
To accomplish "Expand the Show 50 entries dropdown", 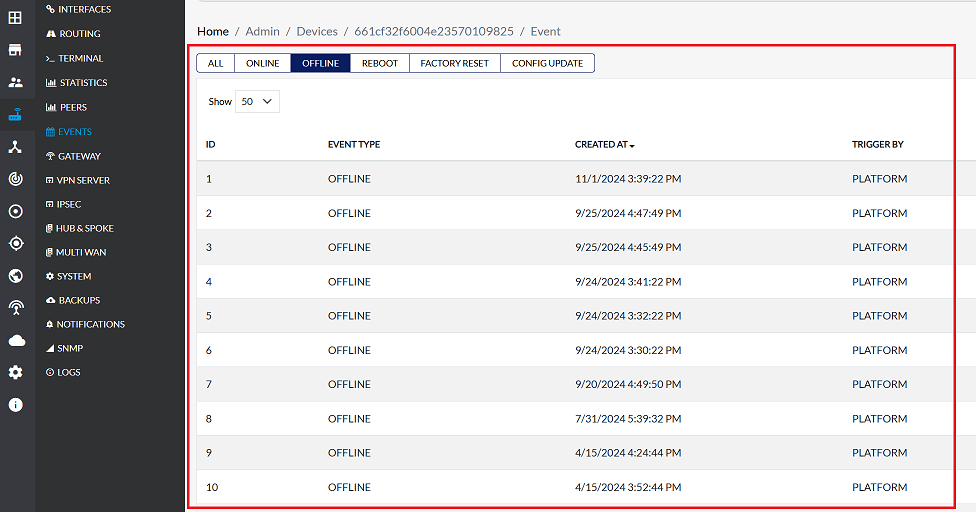I will (x=257, y=102).
